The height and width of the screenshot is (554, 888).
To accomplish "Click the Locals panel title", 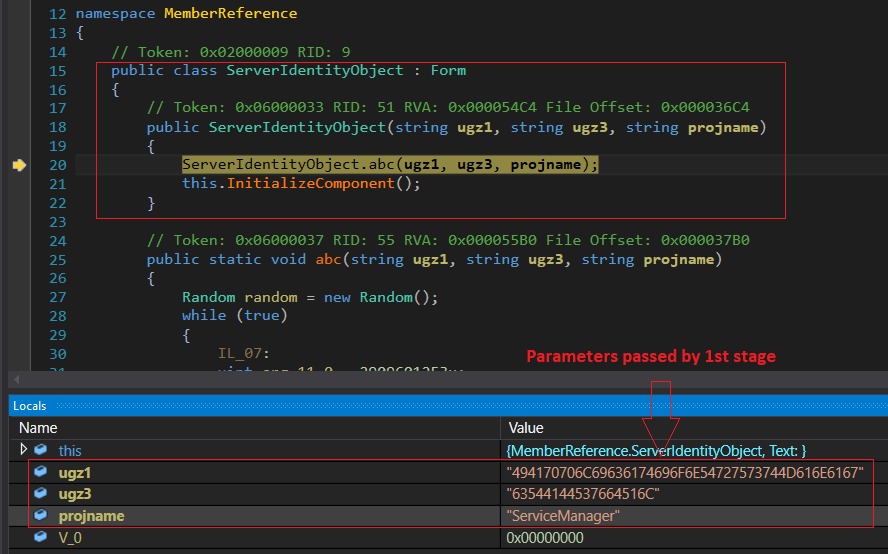I will pos(29,406).
